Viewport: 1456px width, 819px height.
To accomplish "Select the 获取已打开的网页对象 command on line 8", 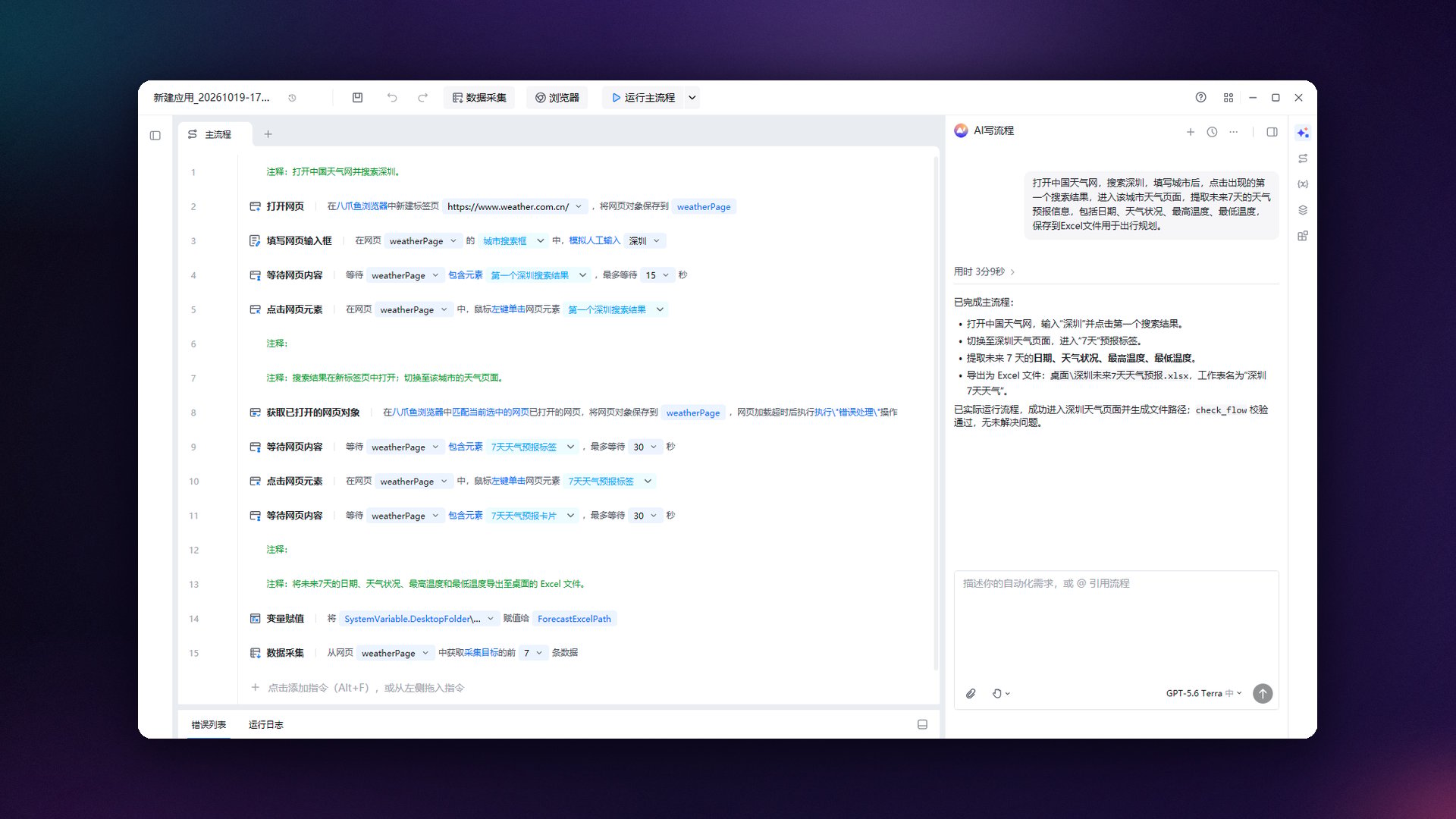I will (312, 413).
